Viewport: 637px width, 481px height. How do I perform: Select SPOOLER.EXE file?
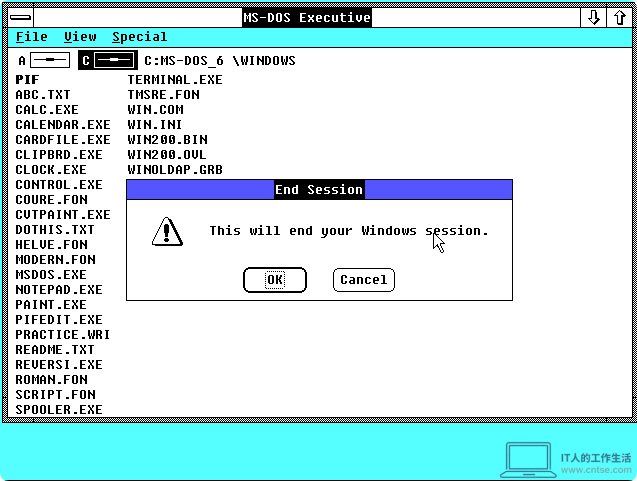58,410
